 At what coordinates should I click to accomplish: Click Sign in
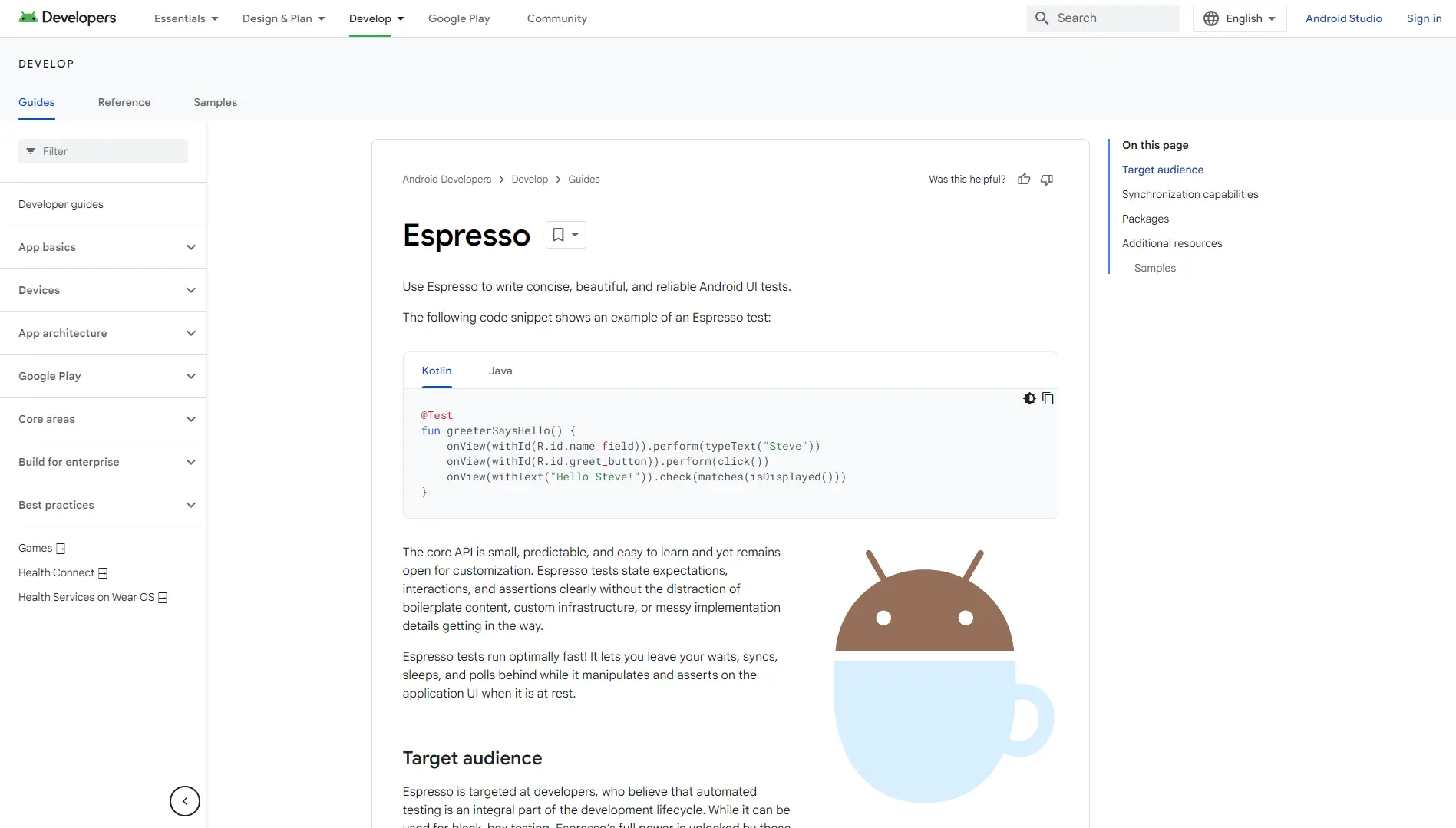[1425, 18]
